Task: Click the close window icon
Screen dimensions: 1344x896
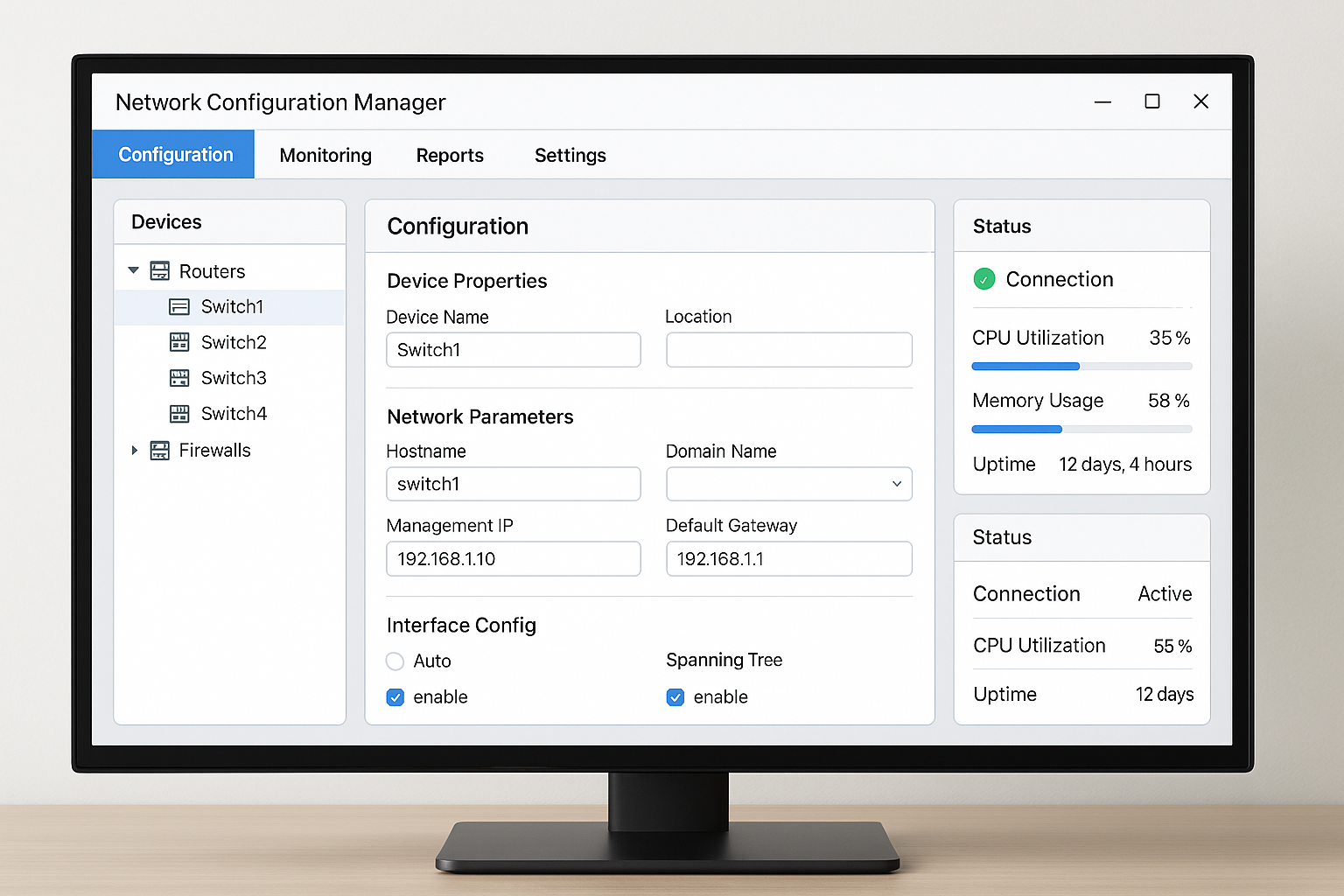Action: click(x=1200, y=101)
